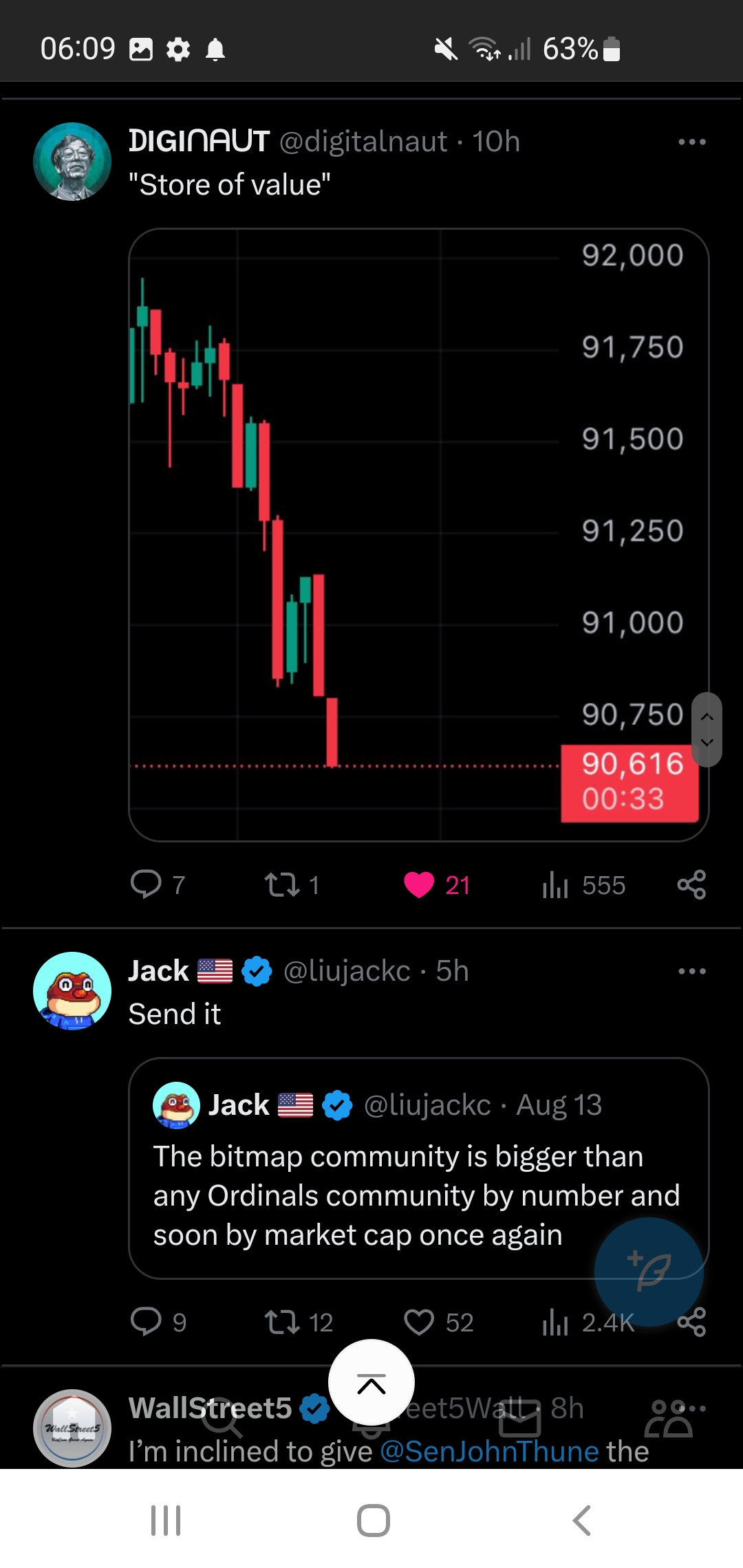
Task: Unlike DIGINAUT's post with 21 likes
Action: [436, 884]
